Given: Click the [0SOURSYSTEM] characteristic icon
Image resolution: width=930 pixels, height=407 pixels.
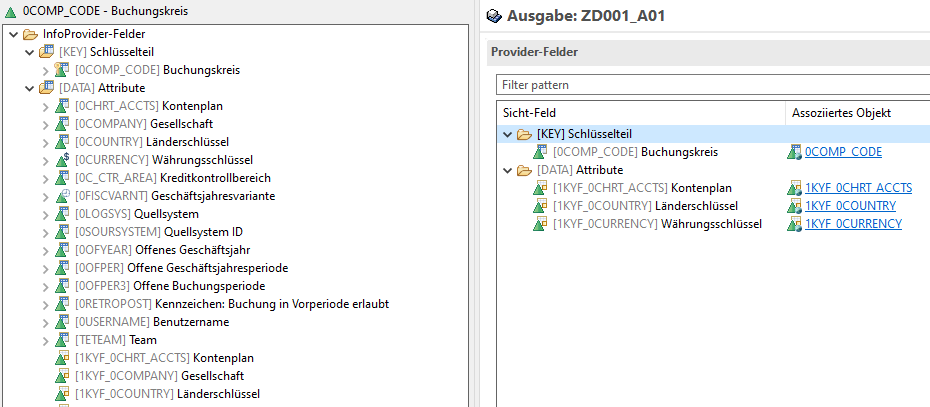Looking at the screenshot, I should 62,232.
